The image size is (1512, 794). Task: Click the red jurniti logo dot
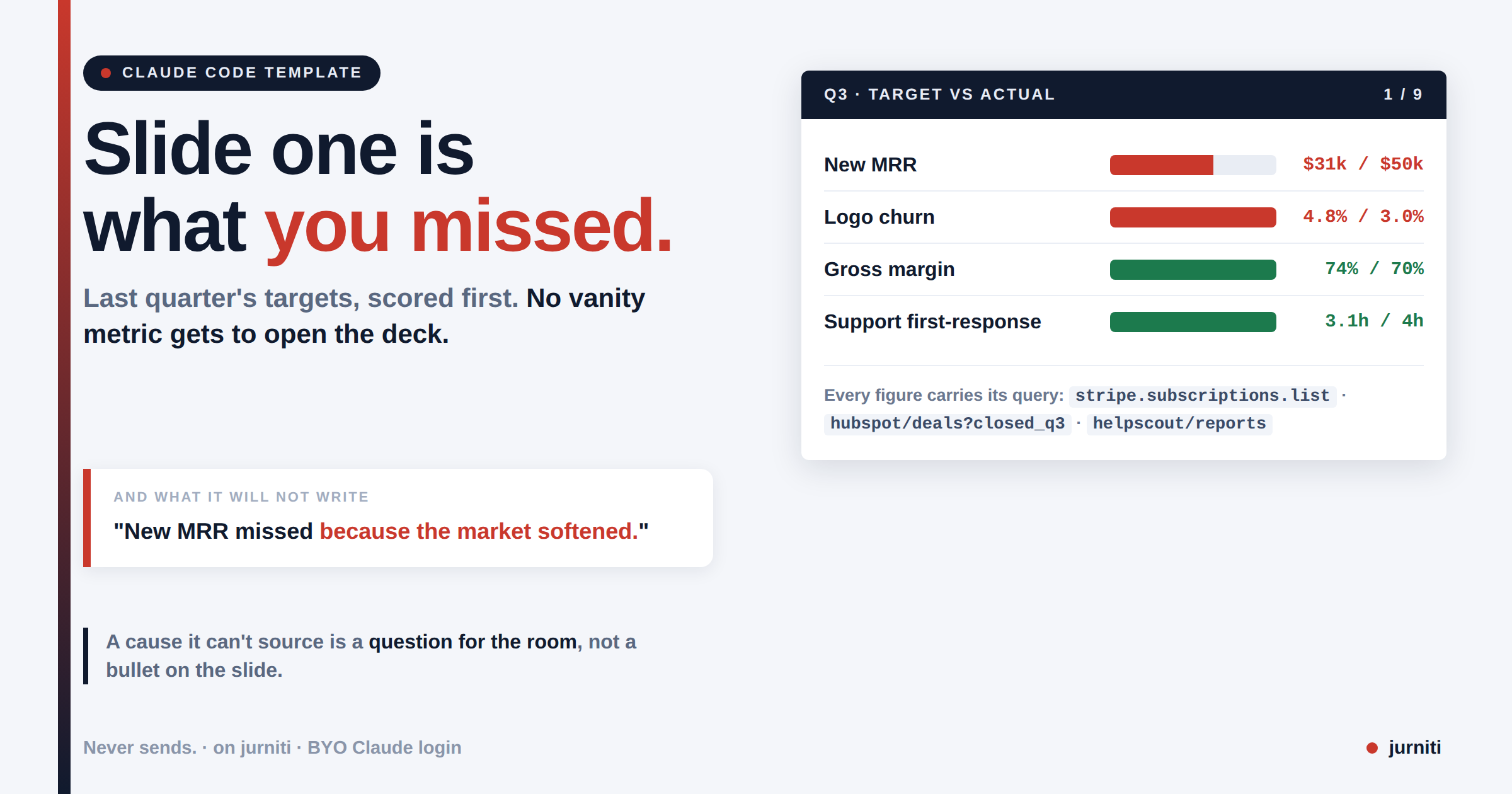tap(1372, 748)
